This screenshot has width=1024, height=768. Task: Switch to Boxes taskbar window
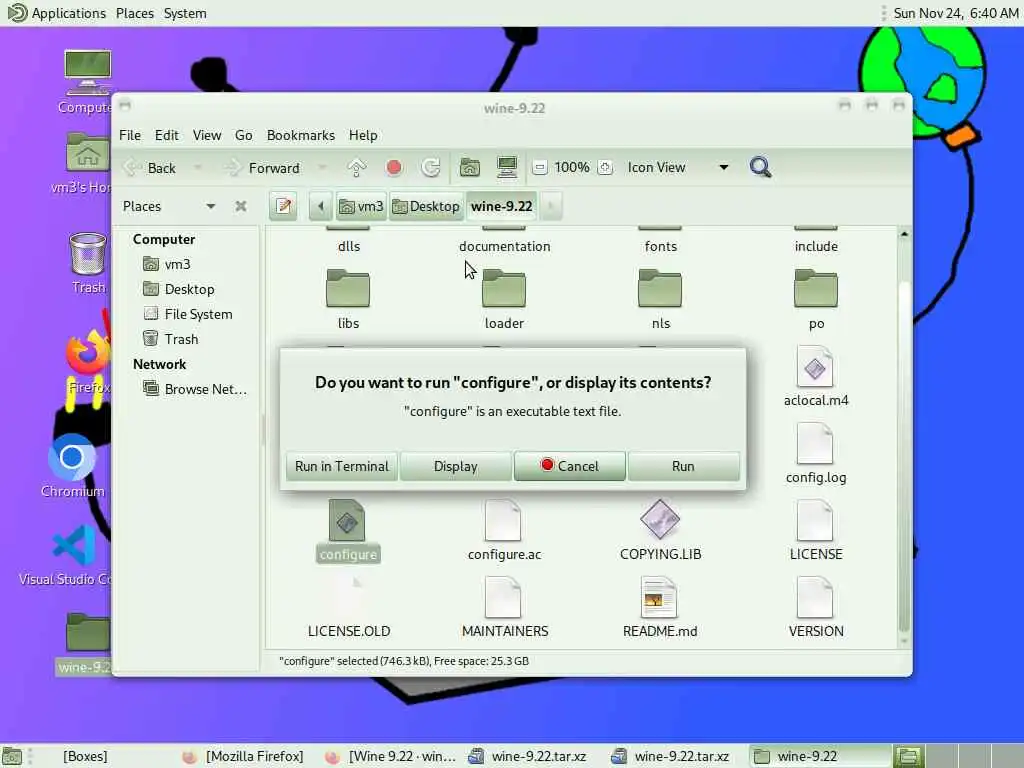tap(85, 756)
